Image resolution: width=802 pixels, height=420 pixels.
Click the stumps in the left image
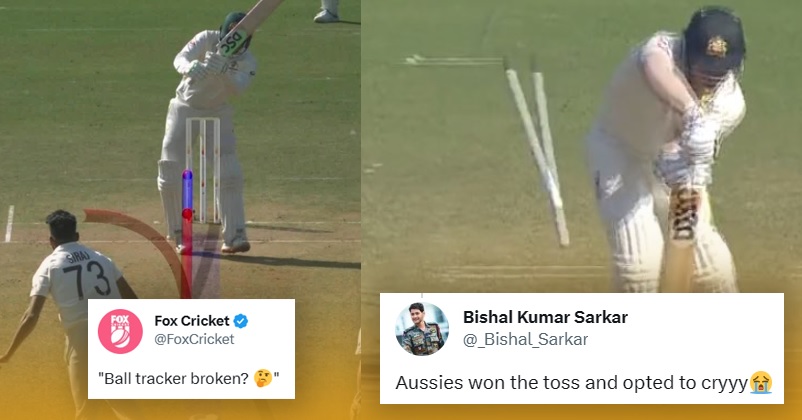click(203, 170)
